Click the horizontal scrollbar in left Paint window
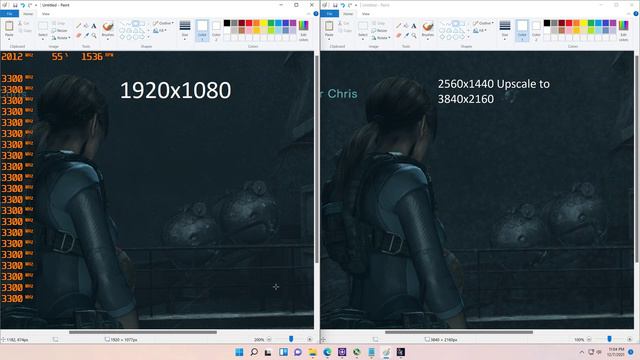Viewport: 640px width, 360px height. pos(143,332)
